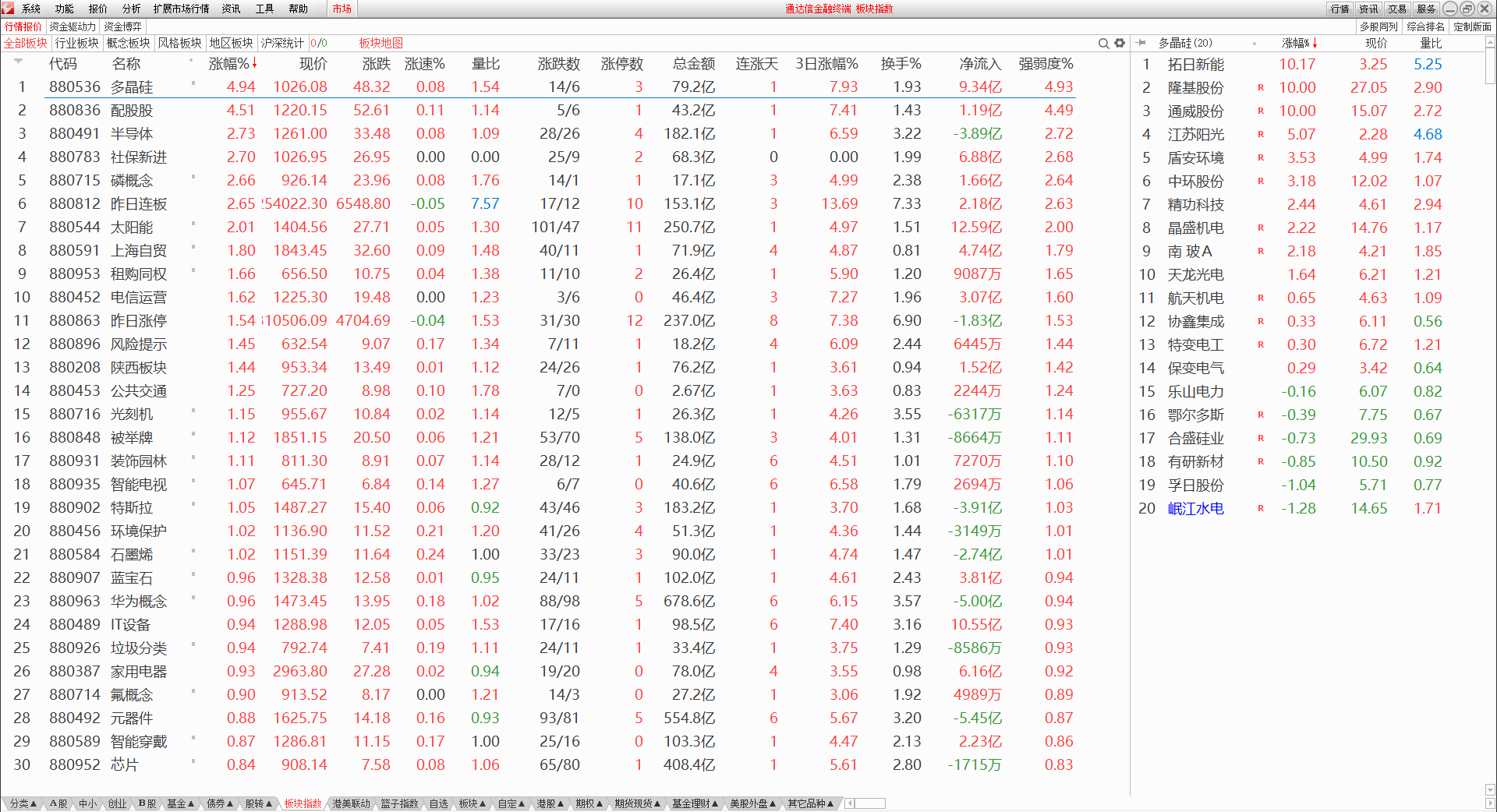Click the R marker in the 岷江水电 row
The height and width of the screenshot is (812, 1497).
[1261, 509]
